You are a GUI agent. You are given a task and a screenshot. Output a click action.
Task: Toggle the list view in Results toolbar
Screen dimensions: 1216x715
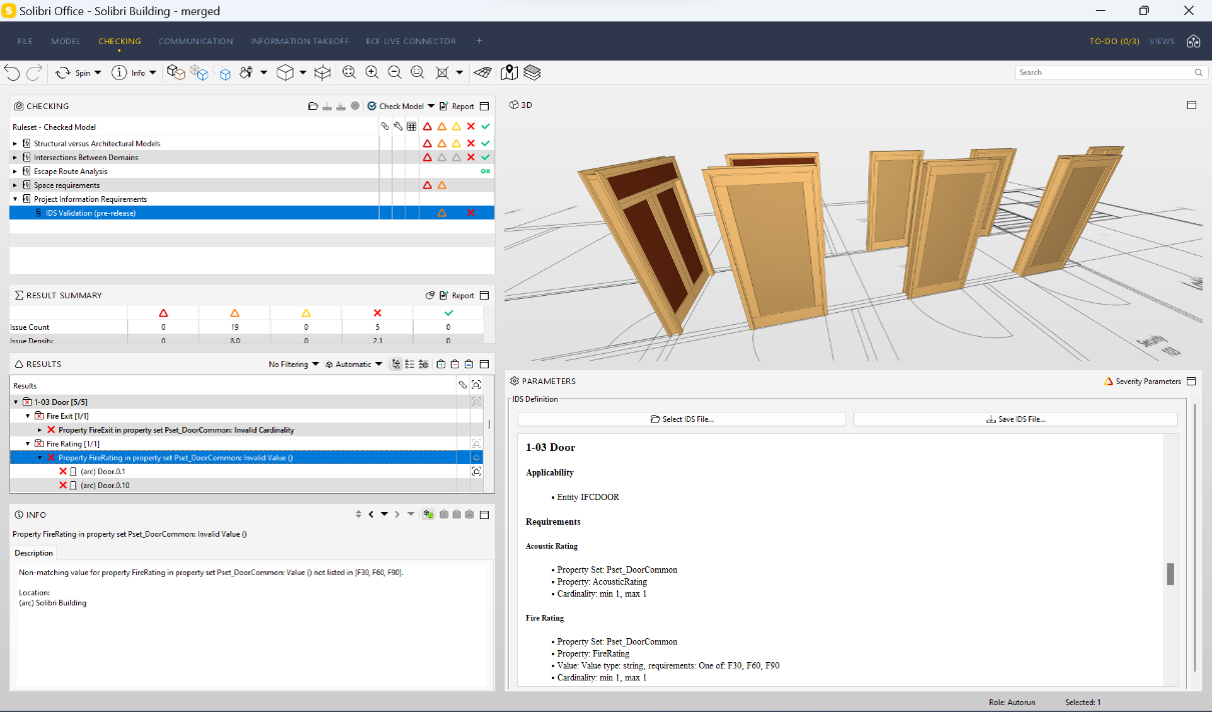point(410,364)
